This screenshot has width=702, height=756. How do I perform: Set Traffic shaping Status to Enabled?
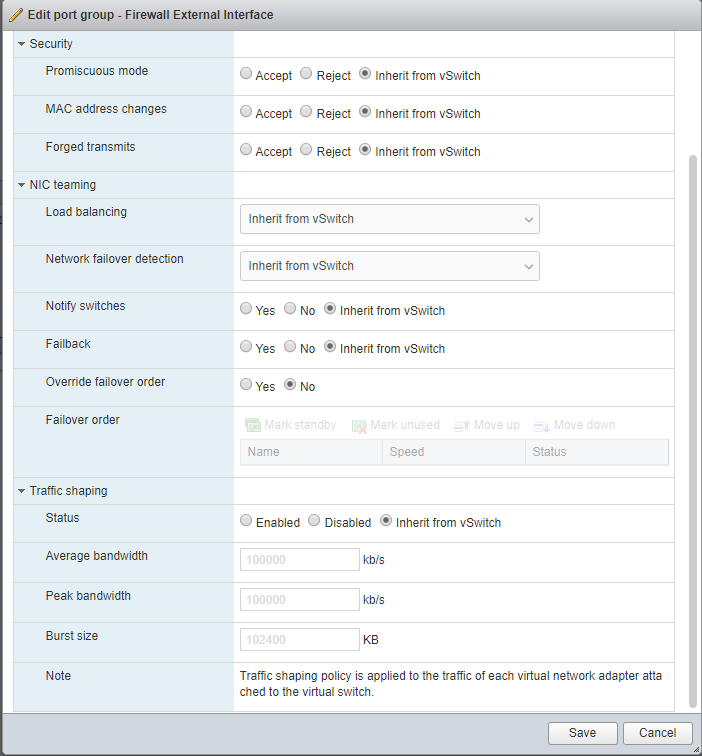(x=246, y=521)
